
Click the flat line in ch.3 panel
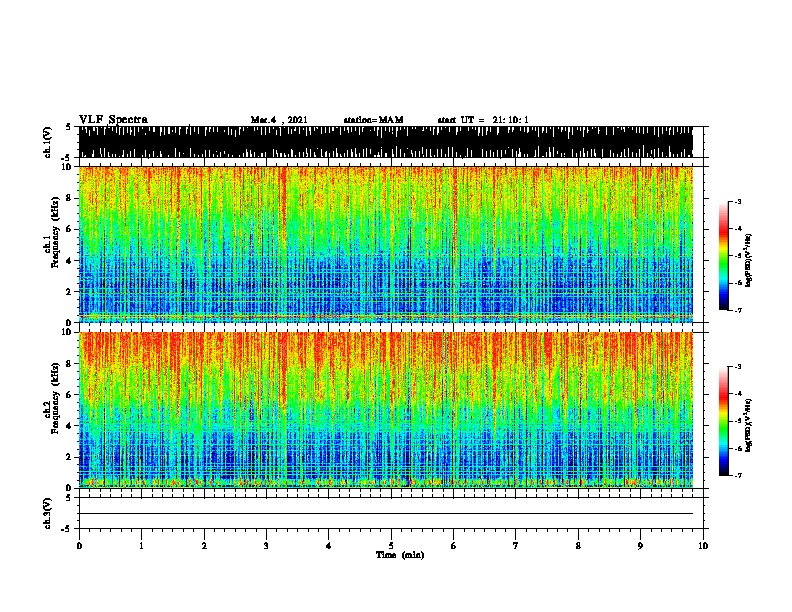click(385, 514)
